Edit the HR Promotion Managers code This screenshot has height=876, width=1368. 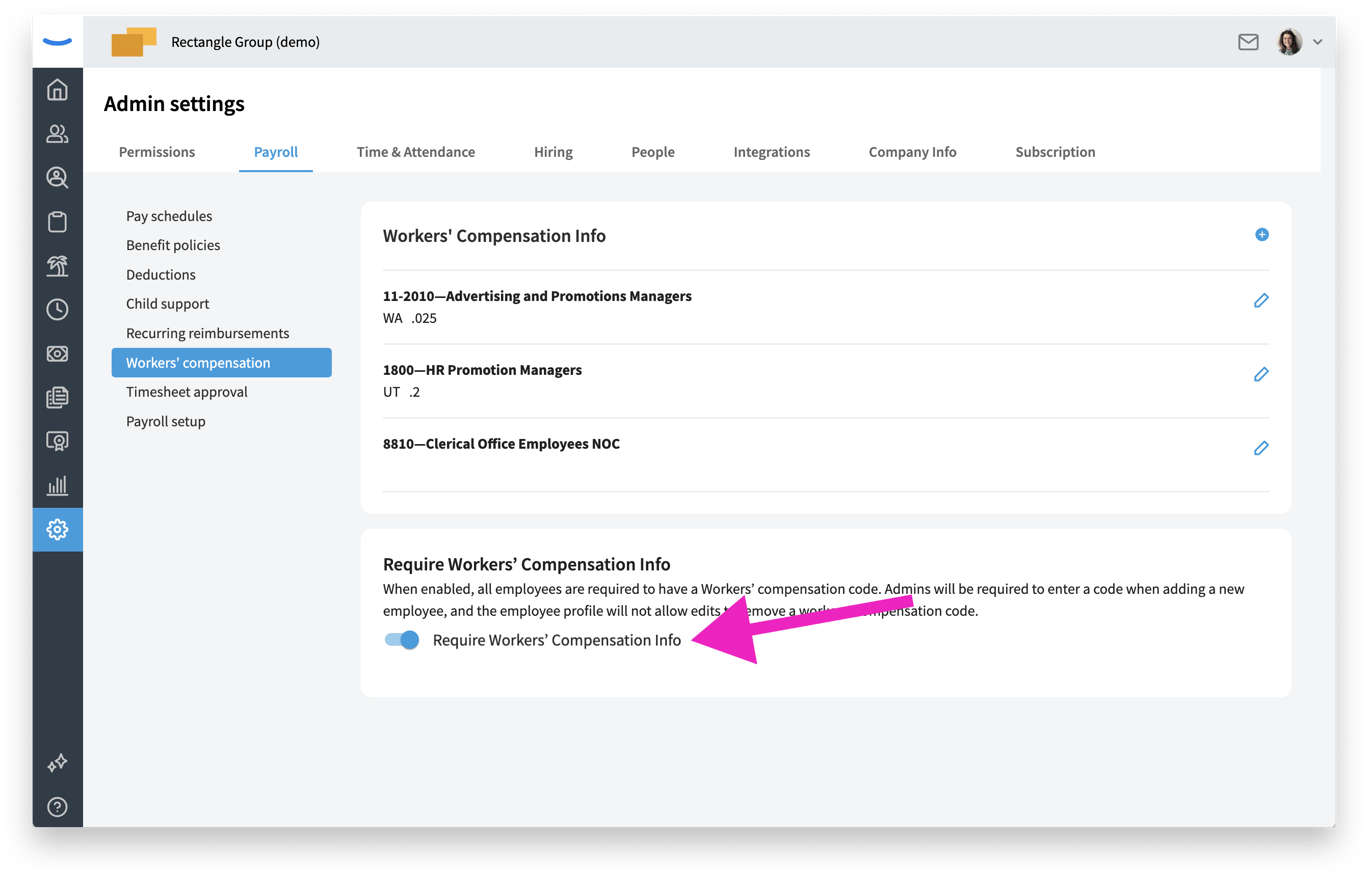tap(1261, 375)
